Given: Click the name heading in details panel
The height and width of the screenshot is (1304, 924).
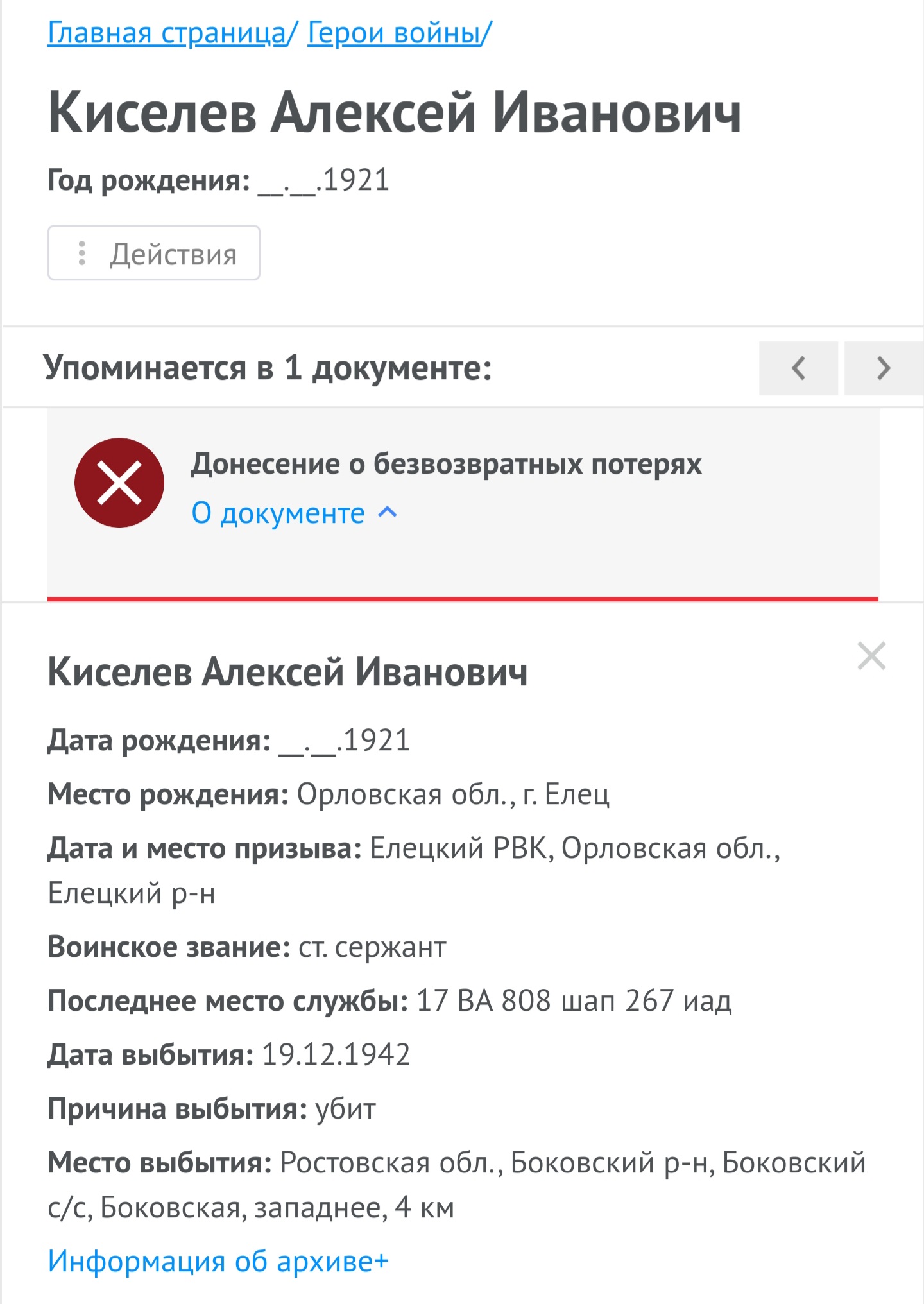Looking at the screenshot, I should (287, 672).
